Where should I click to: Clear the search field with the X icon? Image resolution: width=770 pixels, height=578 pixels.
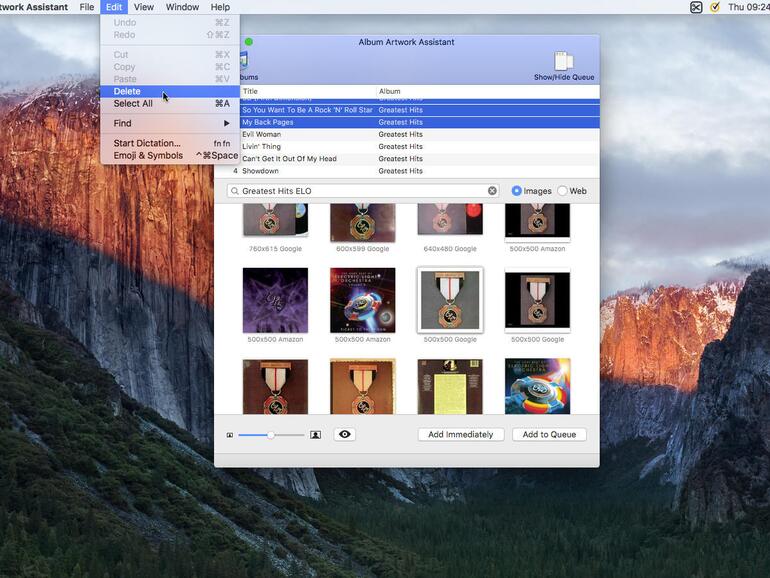click(492, 191)
